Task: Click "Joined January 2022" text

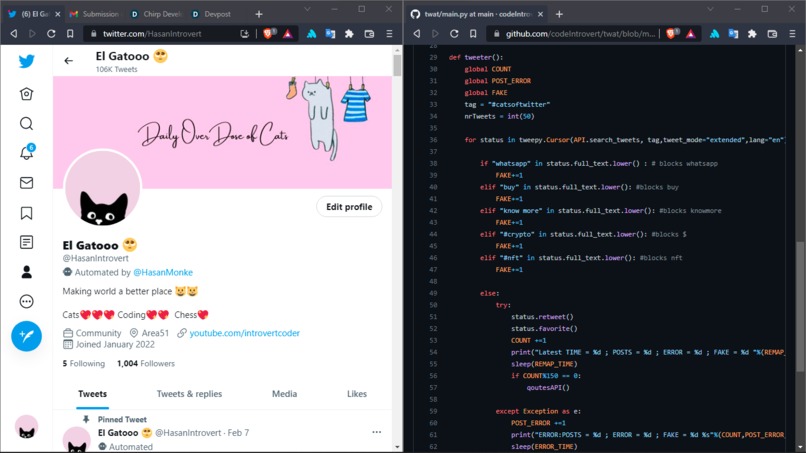Action: 115,345
